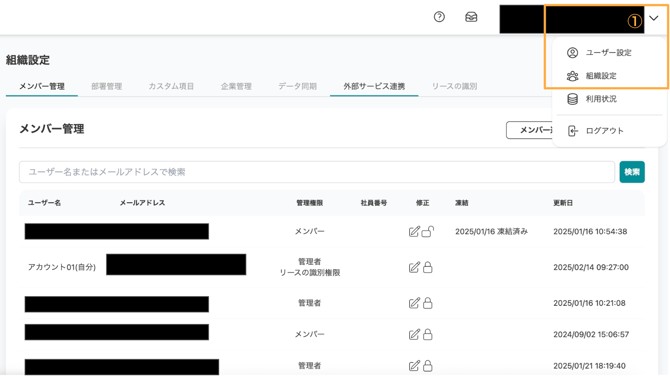Open the help question mark icon
The height and width of the screenshot is (379, 670).
pyautogui.click(x=439, y=17)
